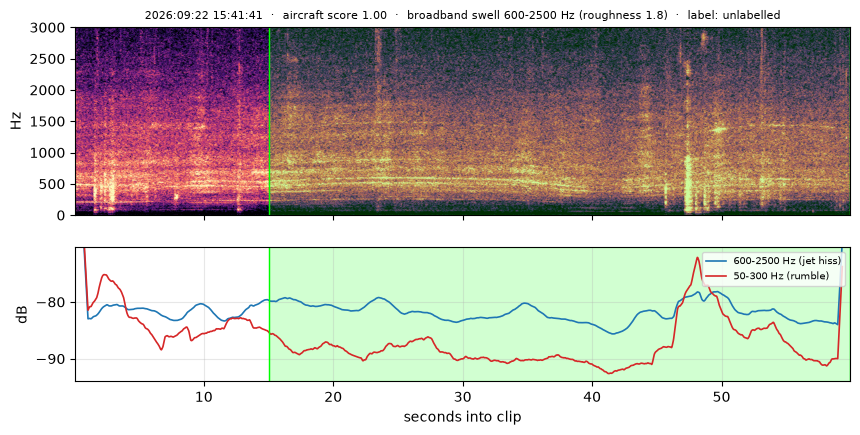The height and width of the screenshot is (435, 860).
Task: Click the green onset line in the dB plot
Action: point(269,314)
